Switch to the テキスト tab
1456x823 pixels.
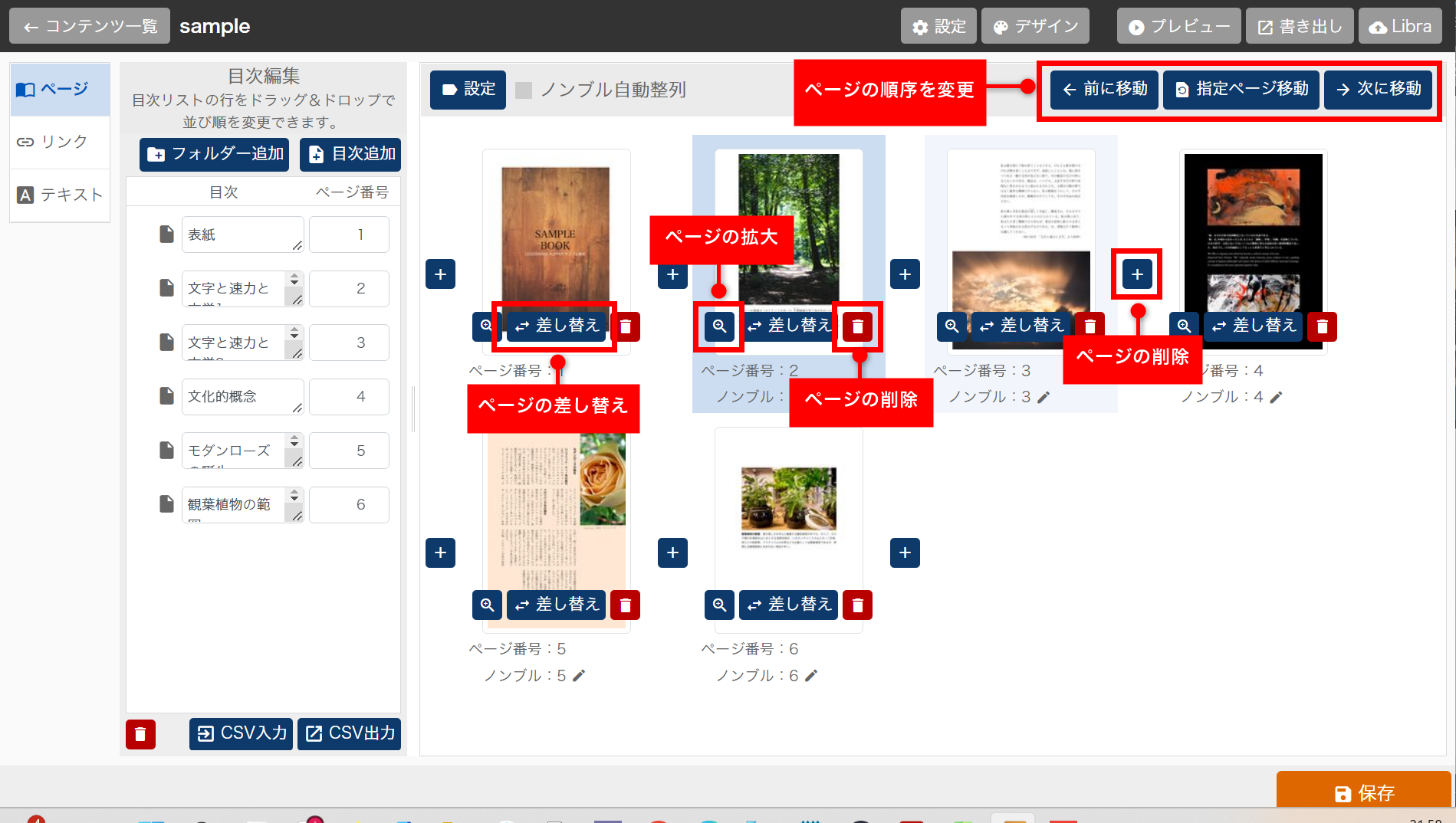pos(60,195)
